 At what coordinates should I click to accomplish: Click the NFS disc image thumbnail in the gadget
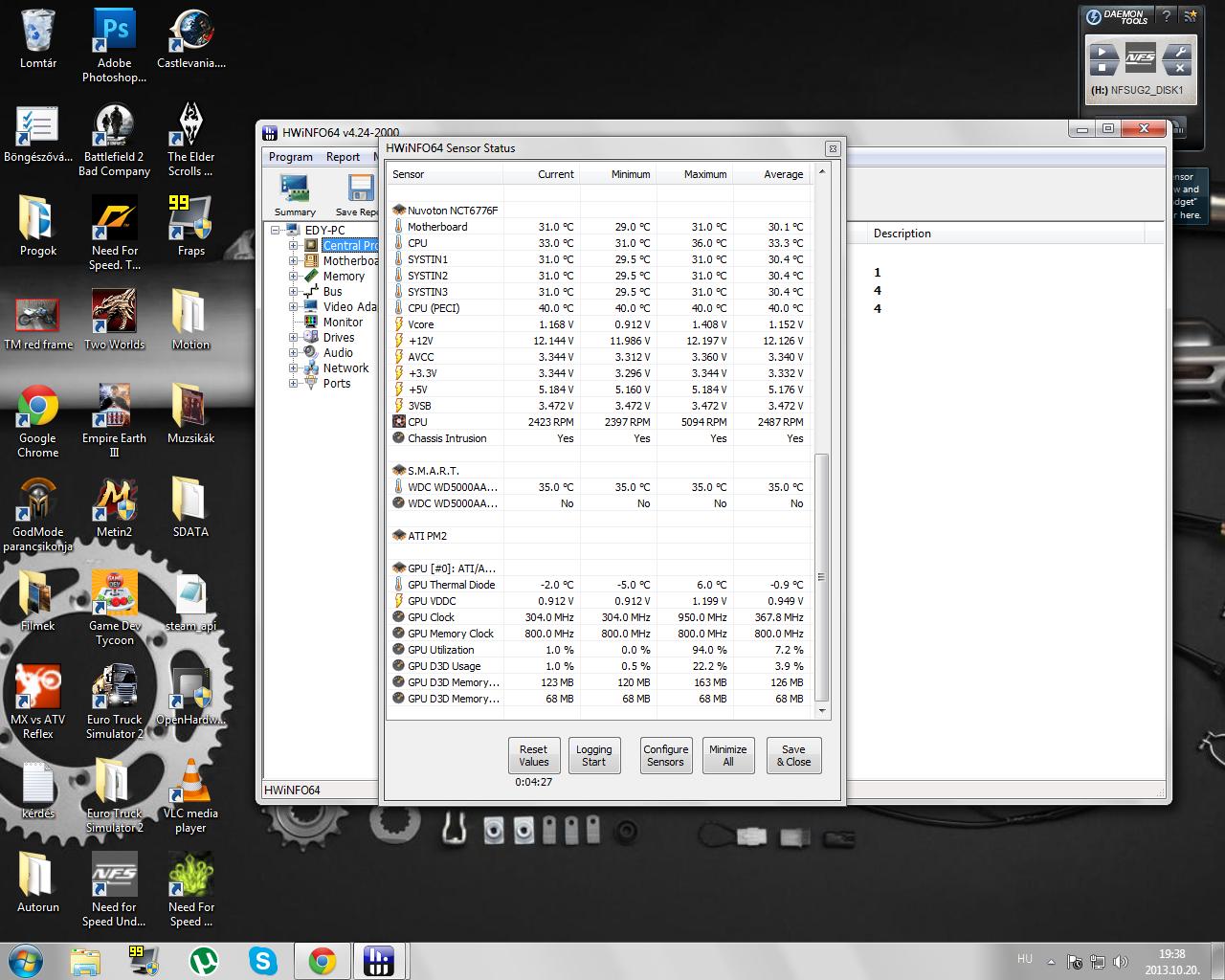click(x=1141, y=58)
